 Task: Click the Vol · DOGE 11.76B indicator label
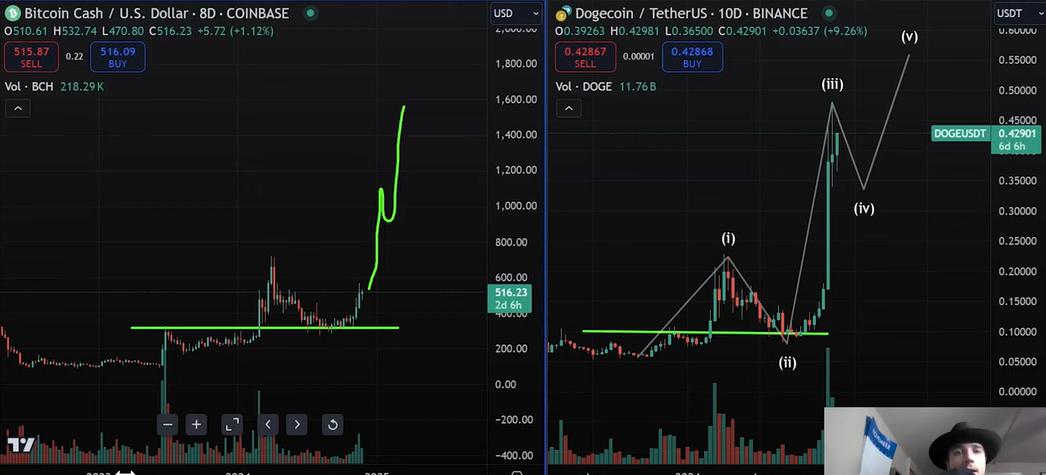606,87
